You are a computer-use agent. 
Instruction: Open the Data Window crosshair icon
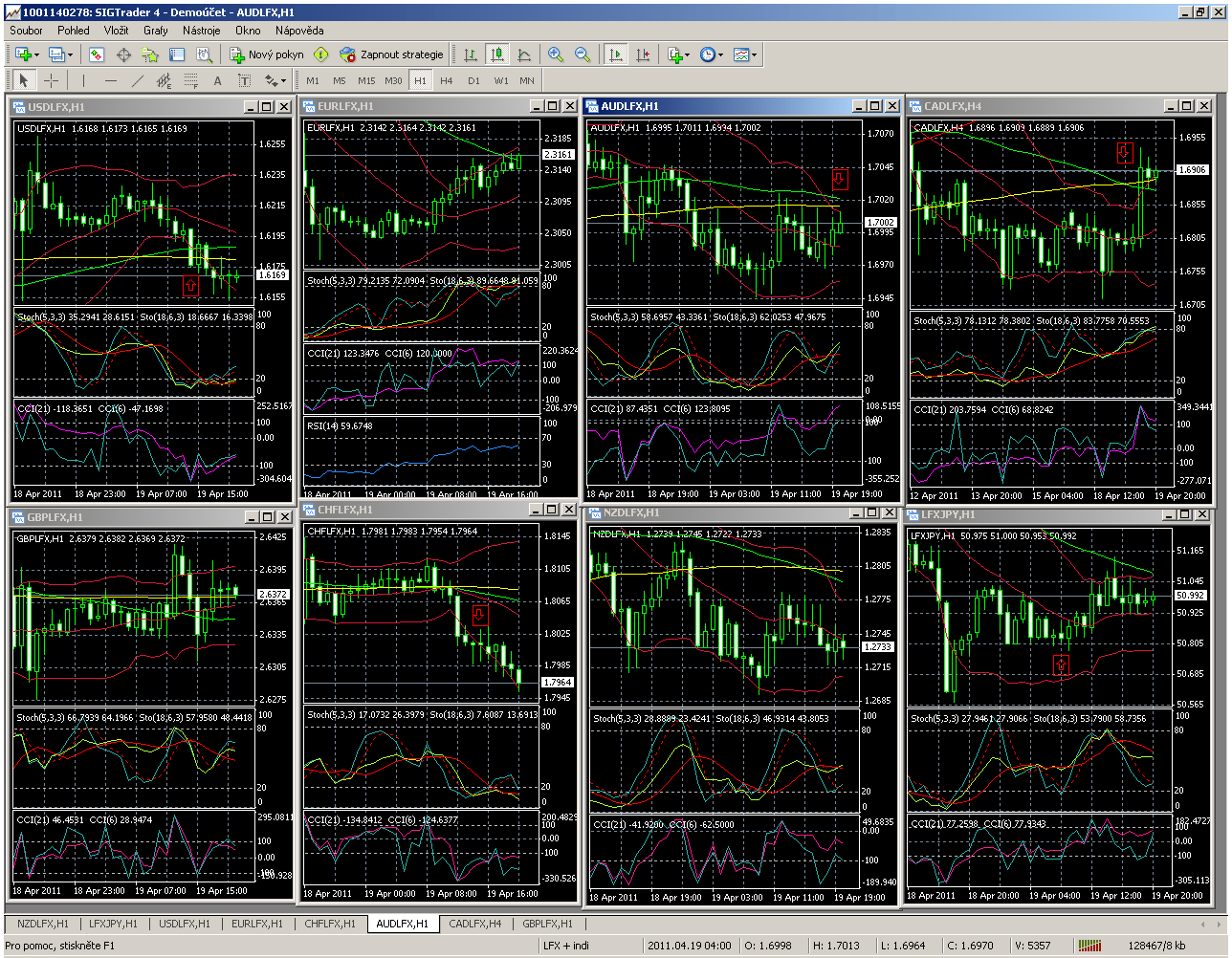point(123,54)
